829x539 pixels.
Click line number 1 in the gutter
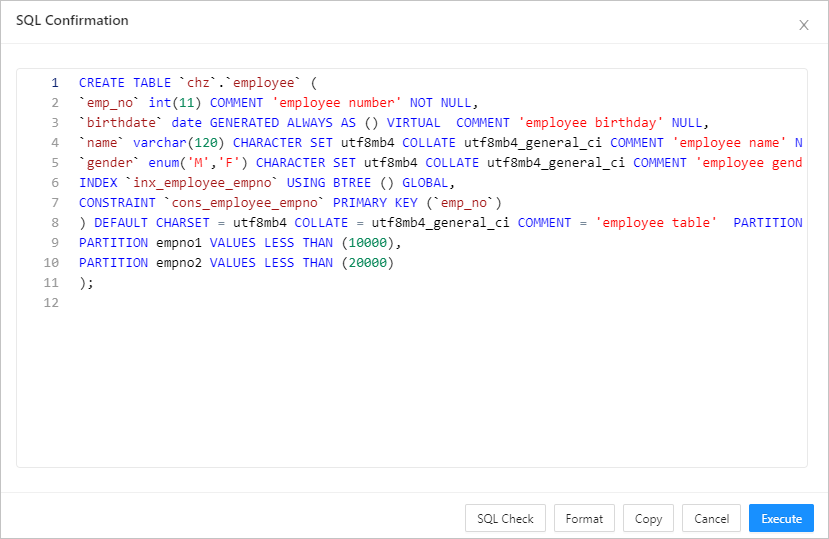55,83
